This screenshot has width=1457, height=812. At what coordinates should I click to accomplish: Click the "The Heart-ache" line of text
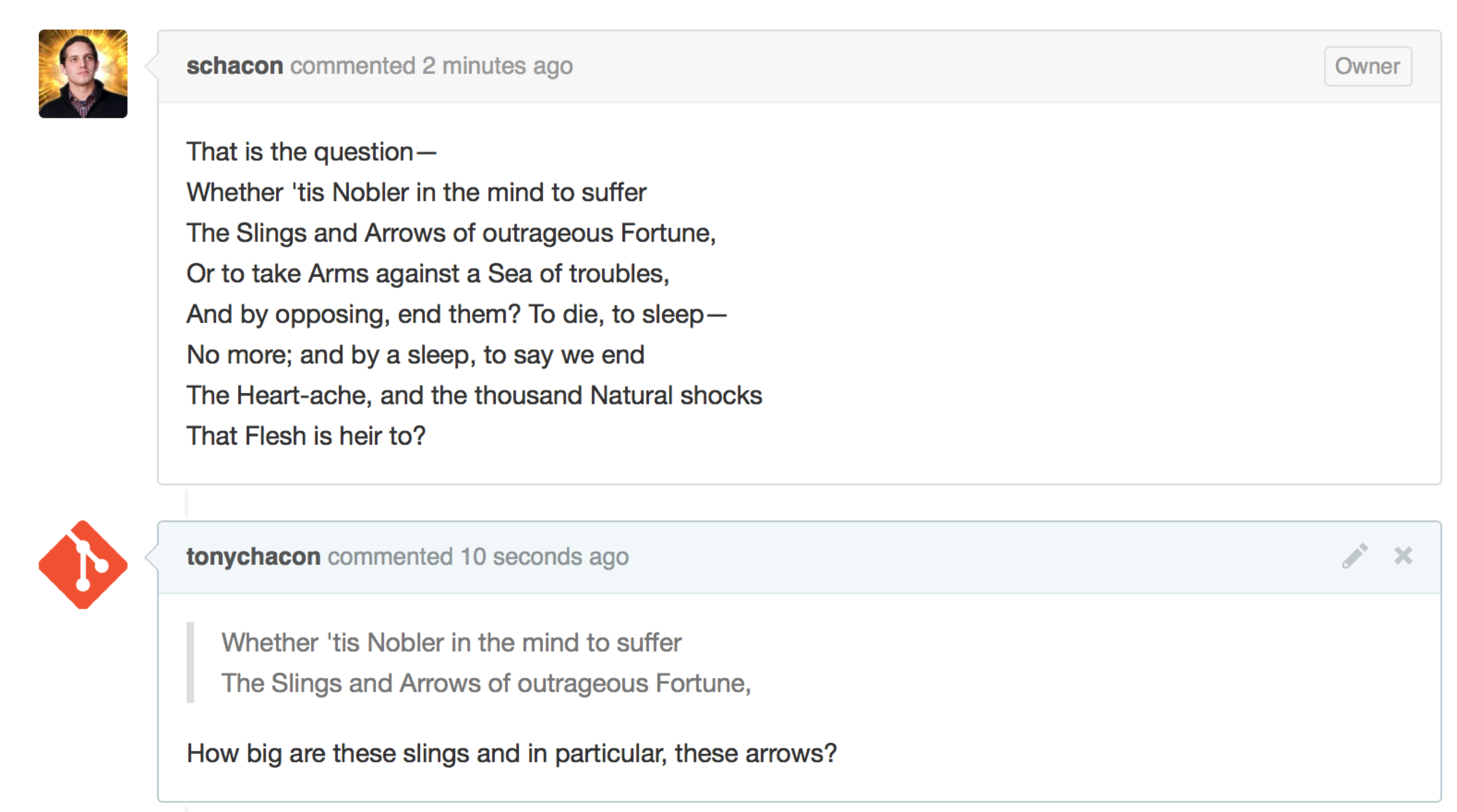[474, 395]
